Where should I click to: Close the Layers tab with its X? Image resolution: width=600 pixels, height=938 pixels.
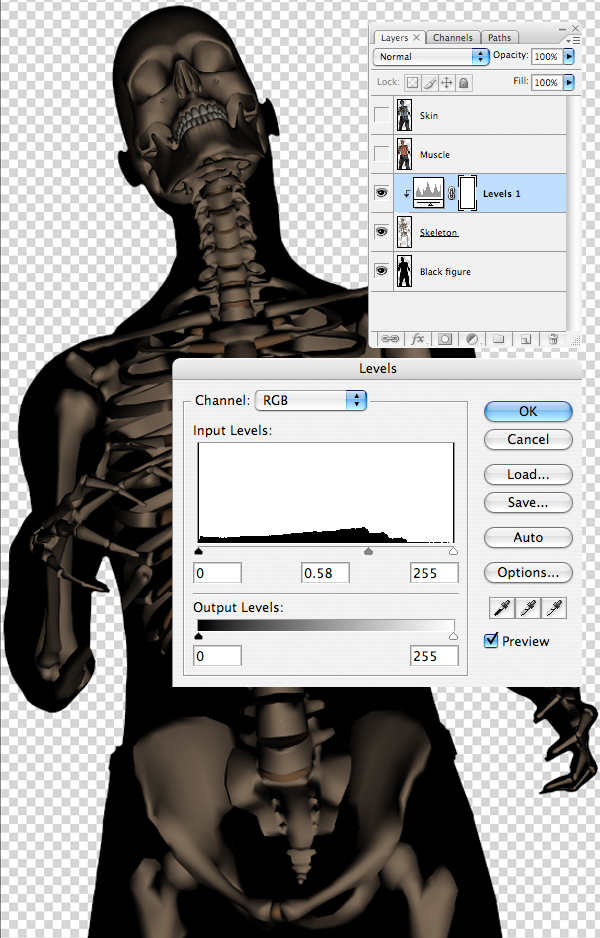click(416, 37)
